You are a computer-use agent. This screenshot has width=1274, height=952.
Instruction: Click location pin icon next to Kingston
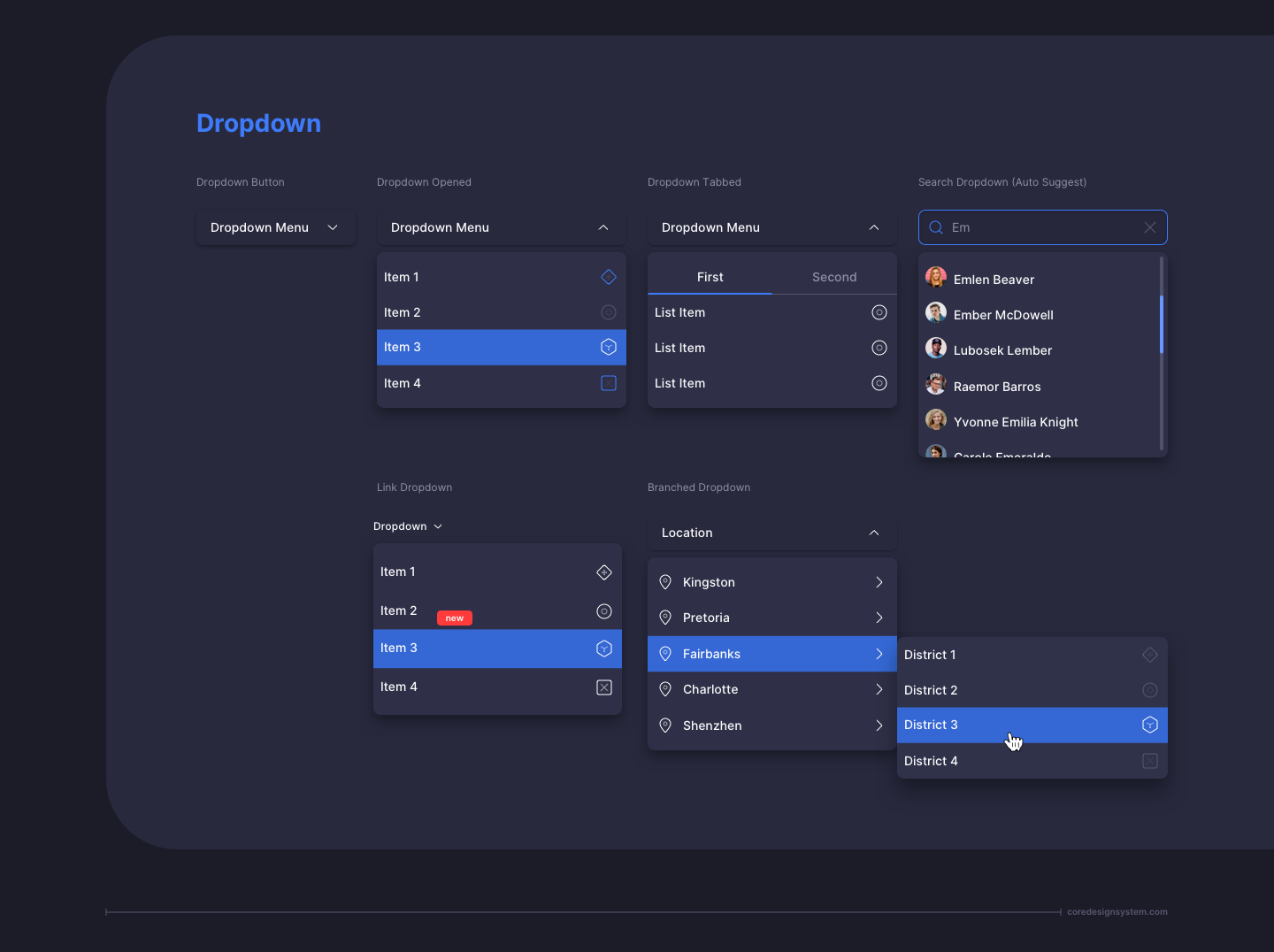(665, 582)
